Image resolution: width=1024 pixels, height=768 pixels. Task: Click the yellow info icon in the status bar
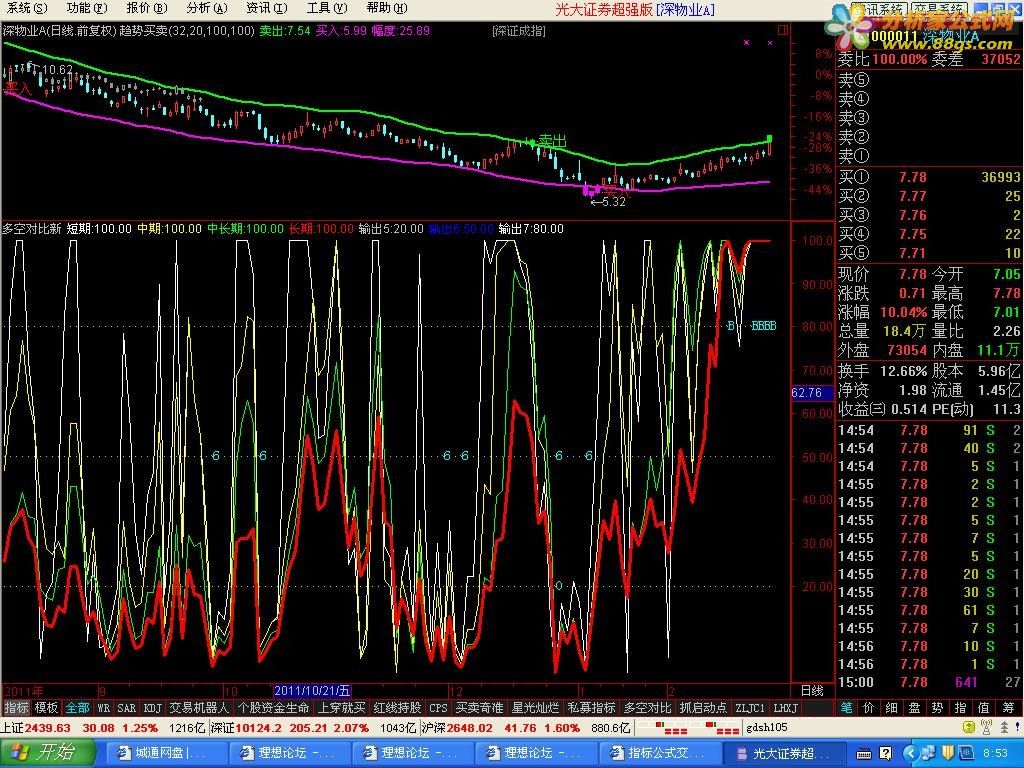tap(969, 728)
